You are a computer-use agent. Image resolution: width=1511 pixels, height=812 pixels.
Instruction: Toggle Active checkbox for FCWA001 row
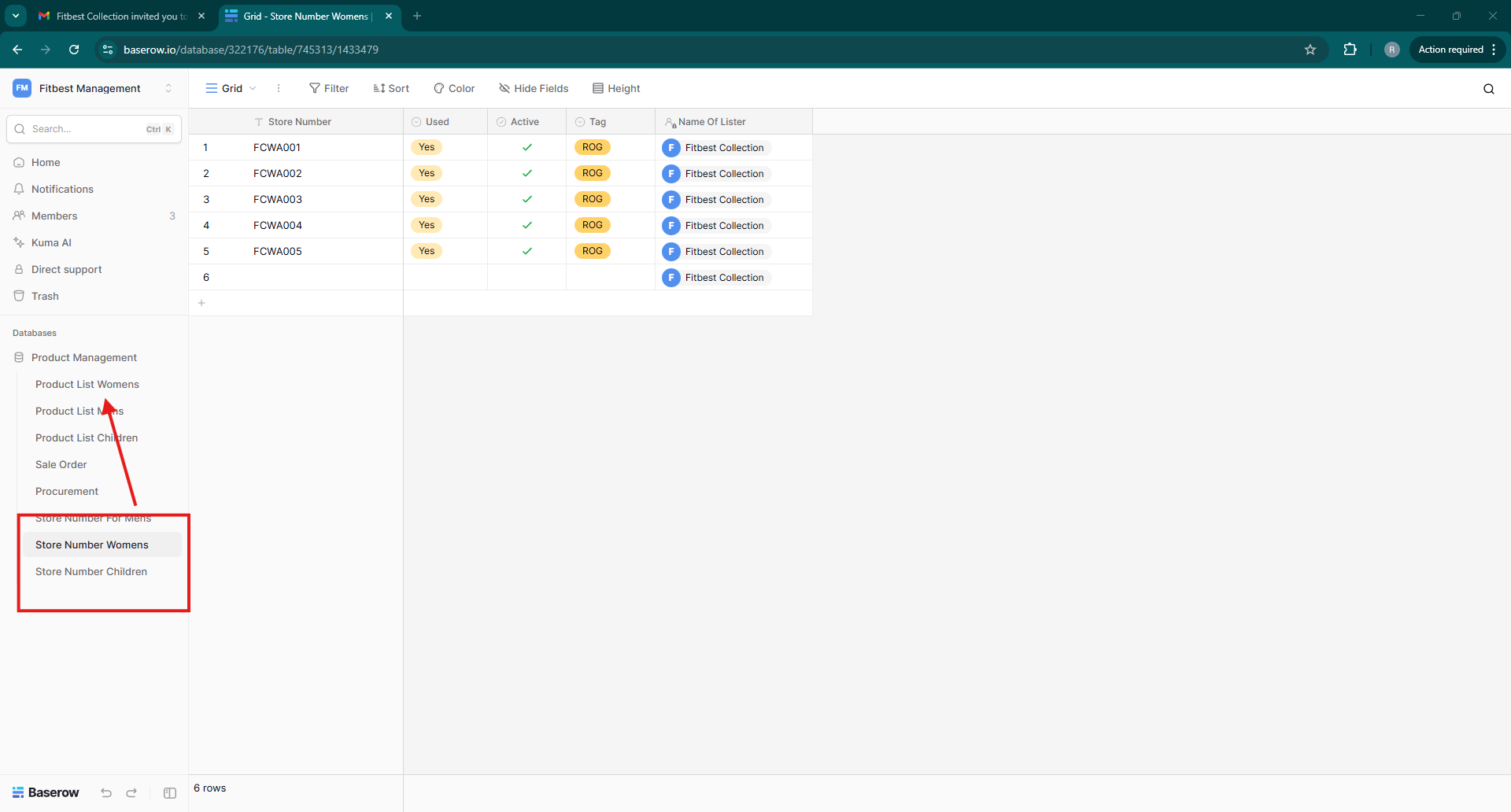(526, 147)
